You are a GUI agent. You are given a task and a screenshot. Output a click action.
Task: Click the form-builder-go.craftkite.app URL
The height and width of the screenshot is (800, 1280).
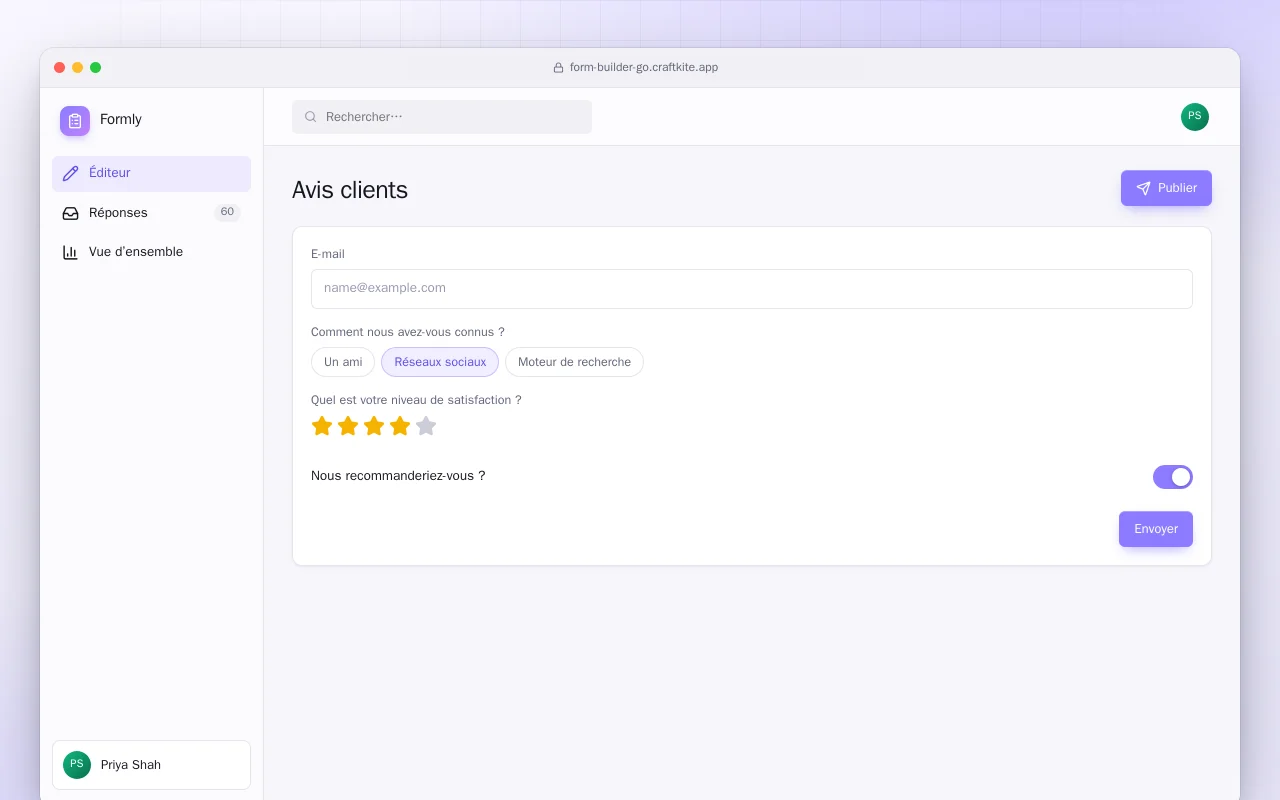click(644, 68)
